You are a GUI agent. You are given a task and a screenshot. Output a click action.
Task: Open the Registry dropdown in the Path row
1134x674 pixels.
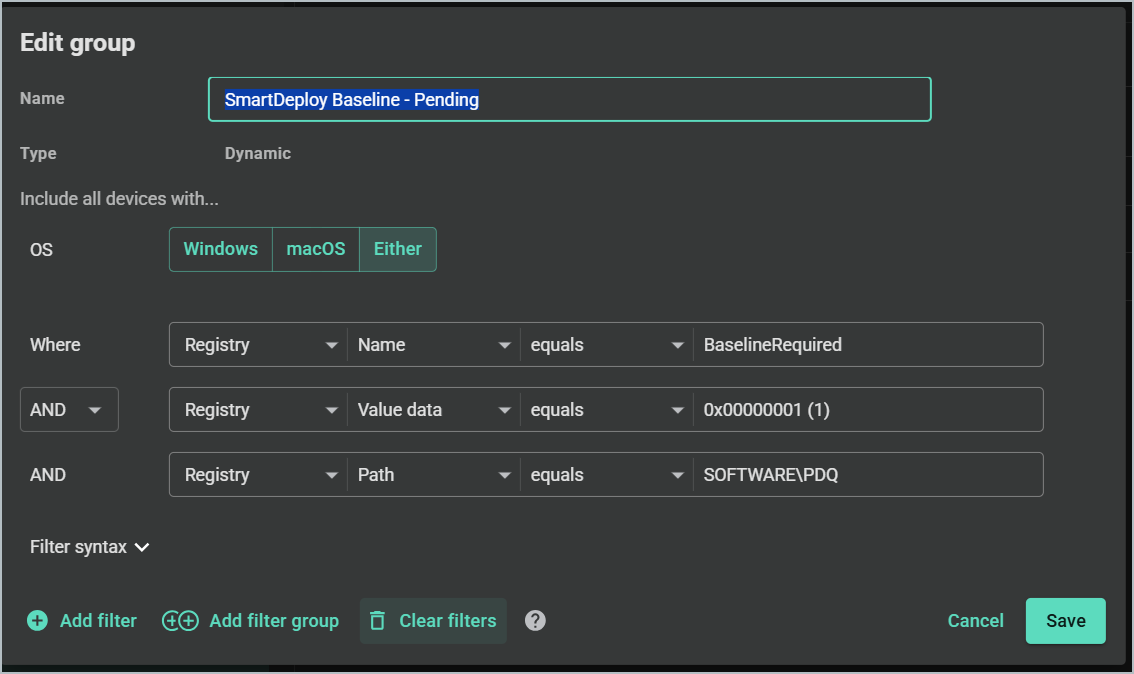(x=258, y=475)
